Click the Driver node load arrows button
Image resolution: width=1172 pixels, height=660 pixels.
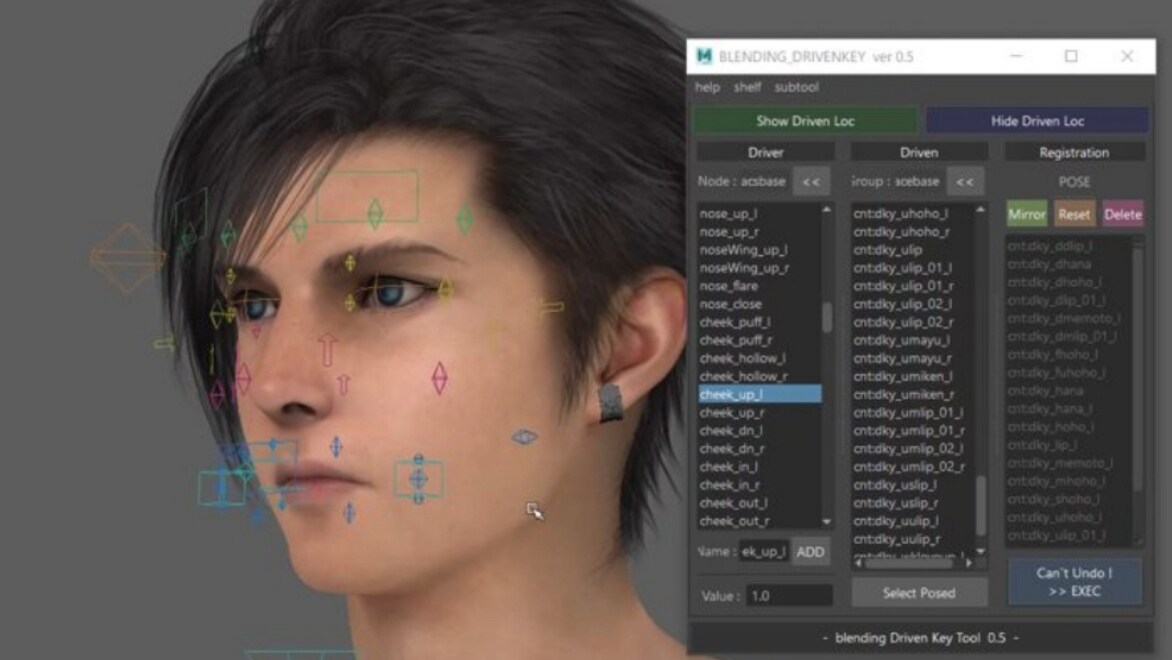coord(810,182)
